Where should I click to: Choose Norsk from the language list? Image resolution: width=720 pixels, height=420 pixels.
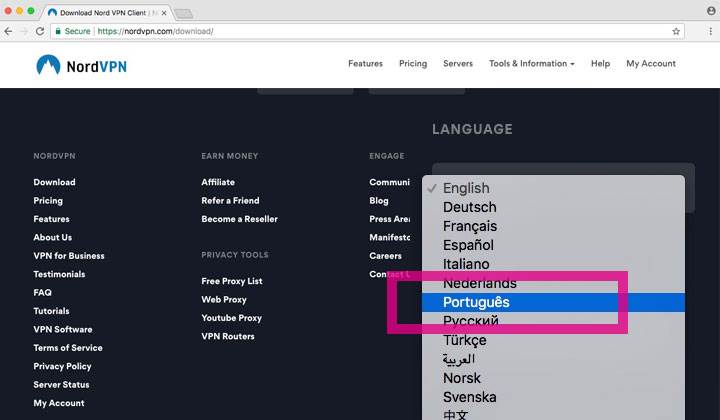pos(553,378)
